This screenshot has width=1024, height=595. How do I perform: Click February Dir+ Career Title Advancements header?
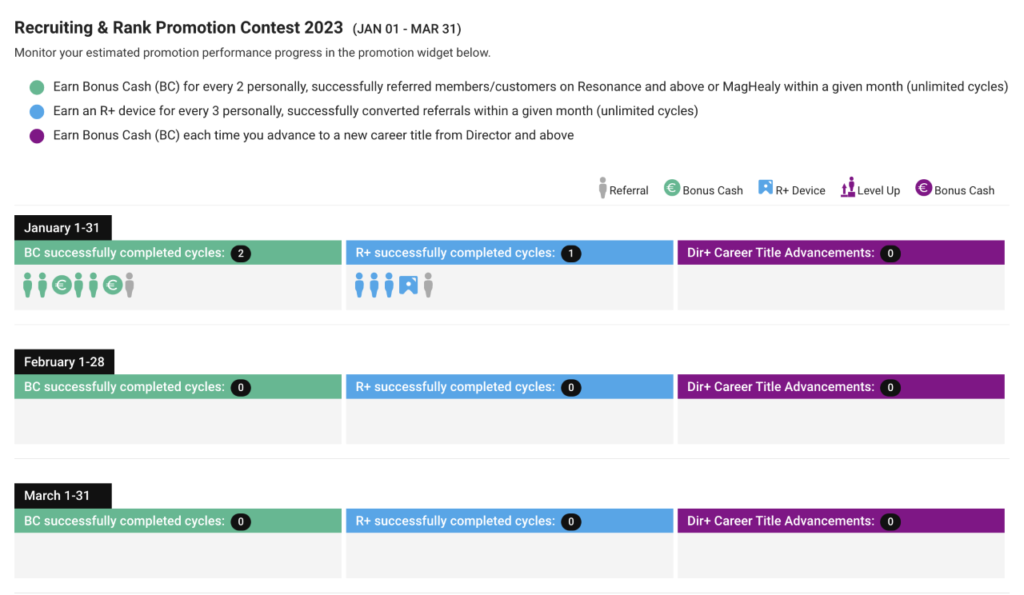tap(840, 387)
